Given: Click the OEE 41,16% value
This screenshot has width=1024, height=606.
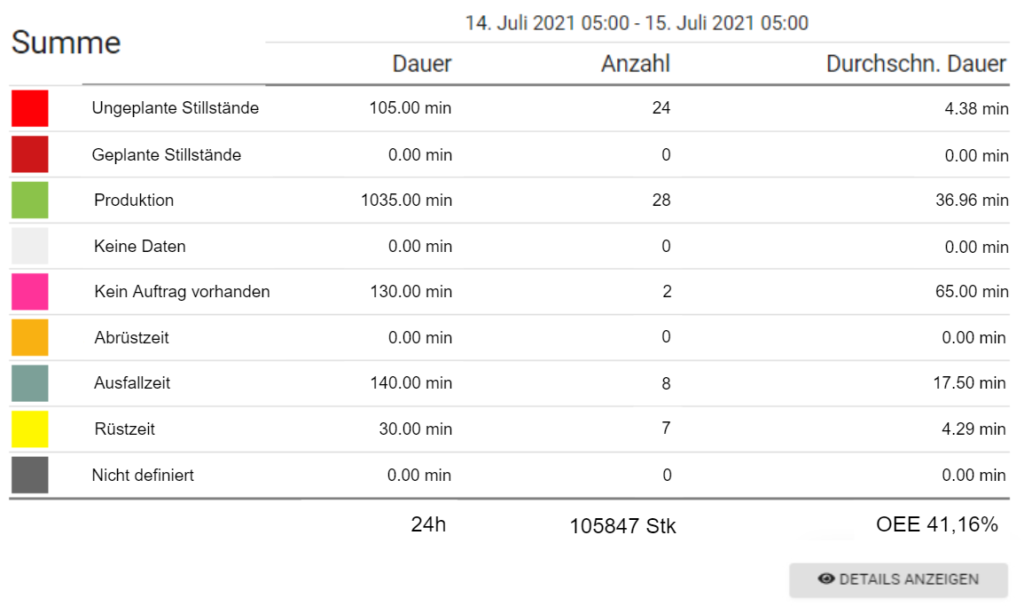Looking at the screenshot, I should (937, 524).
